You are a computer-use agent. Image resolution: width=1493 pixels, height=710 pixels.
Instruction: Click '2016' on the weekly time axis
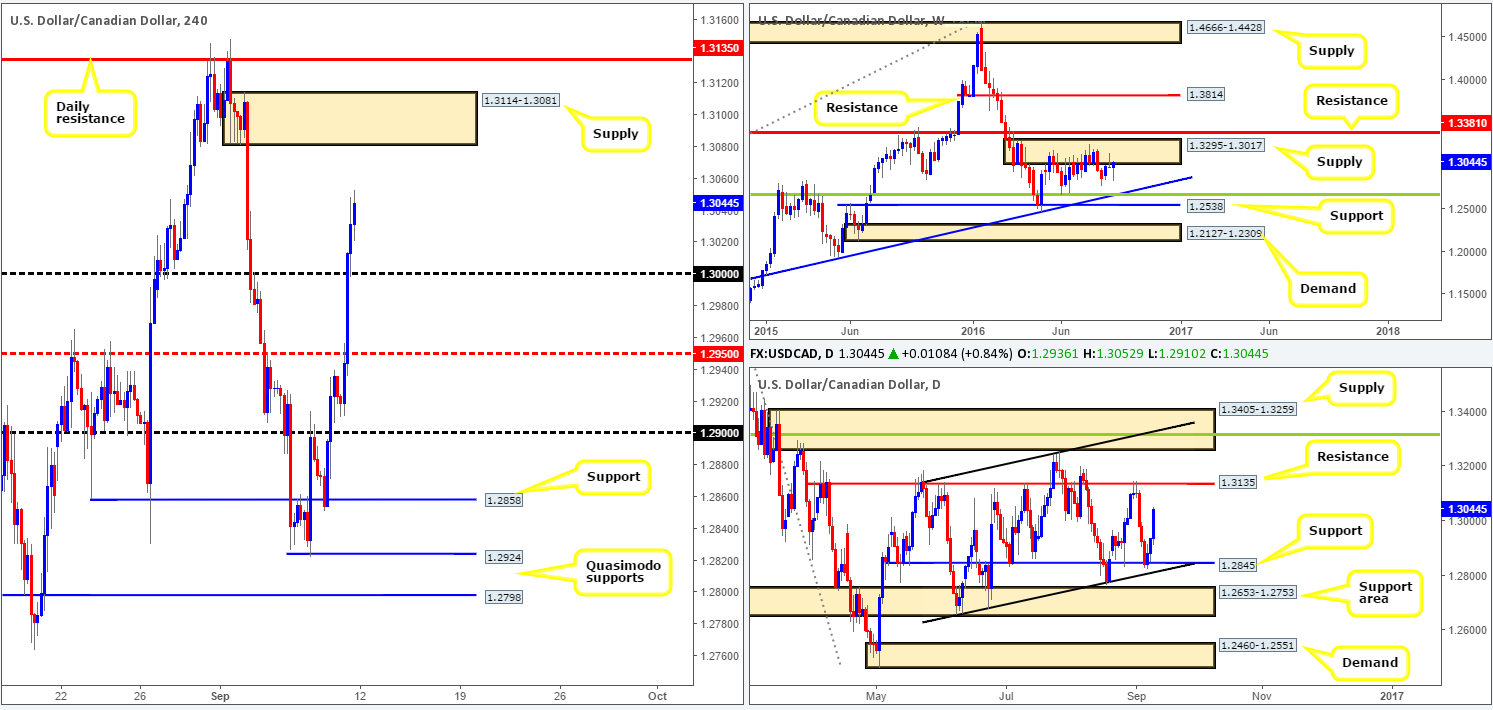(x=973, y=330)
